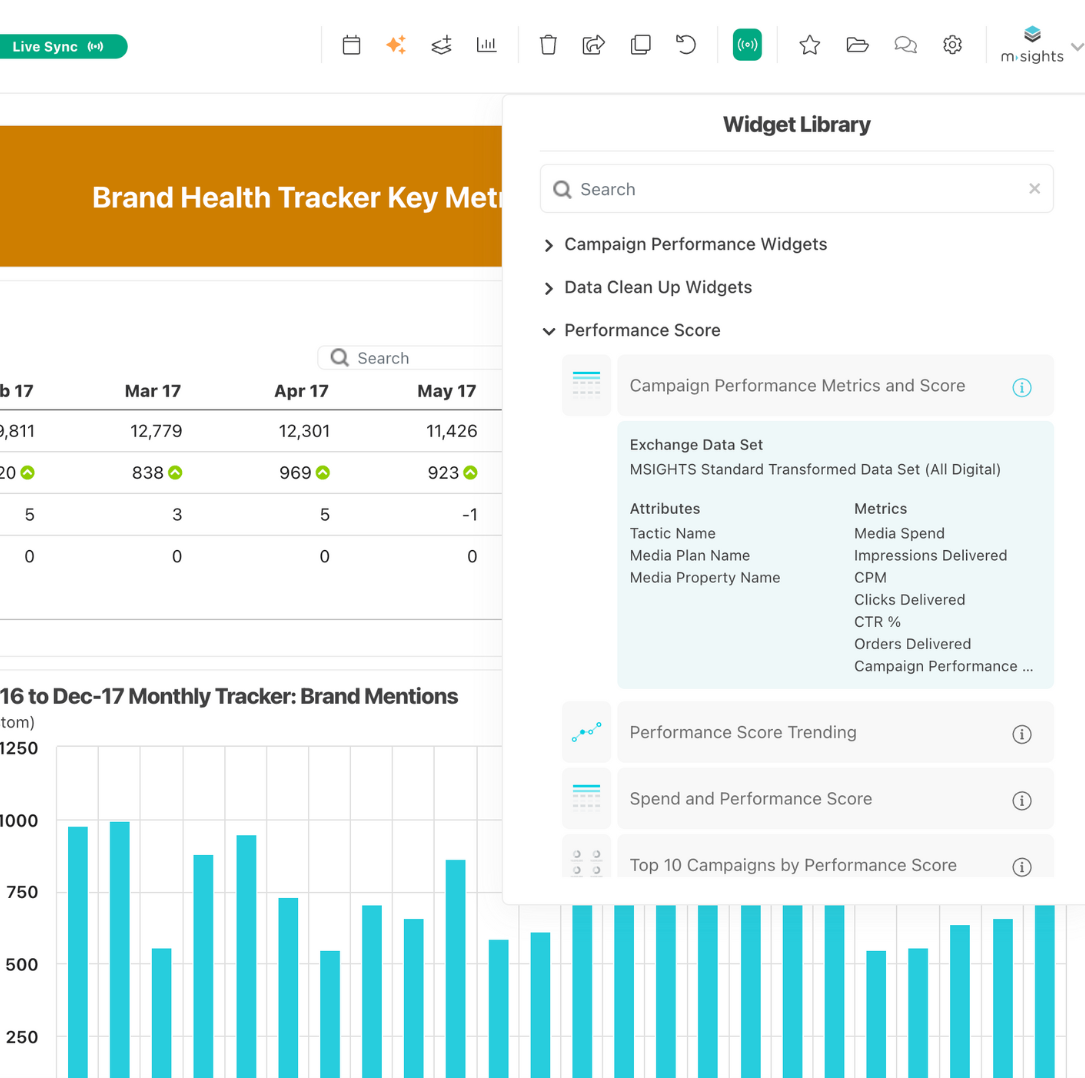Viewport: 1085px width, 1078px height.
Task: Collapse the Performance Score category
Action: coord(549,331)
